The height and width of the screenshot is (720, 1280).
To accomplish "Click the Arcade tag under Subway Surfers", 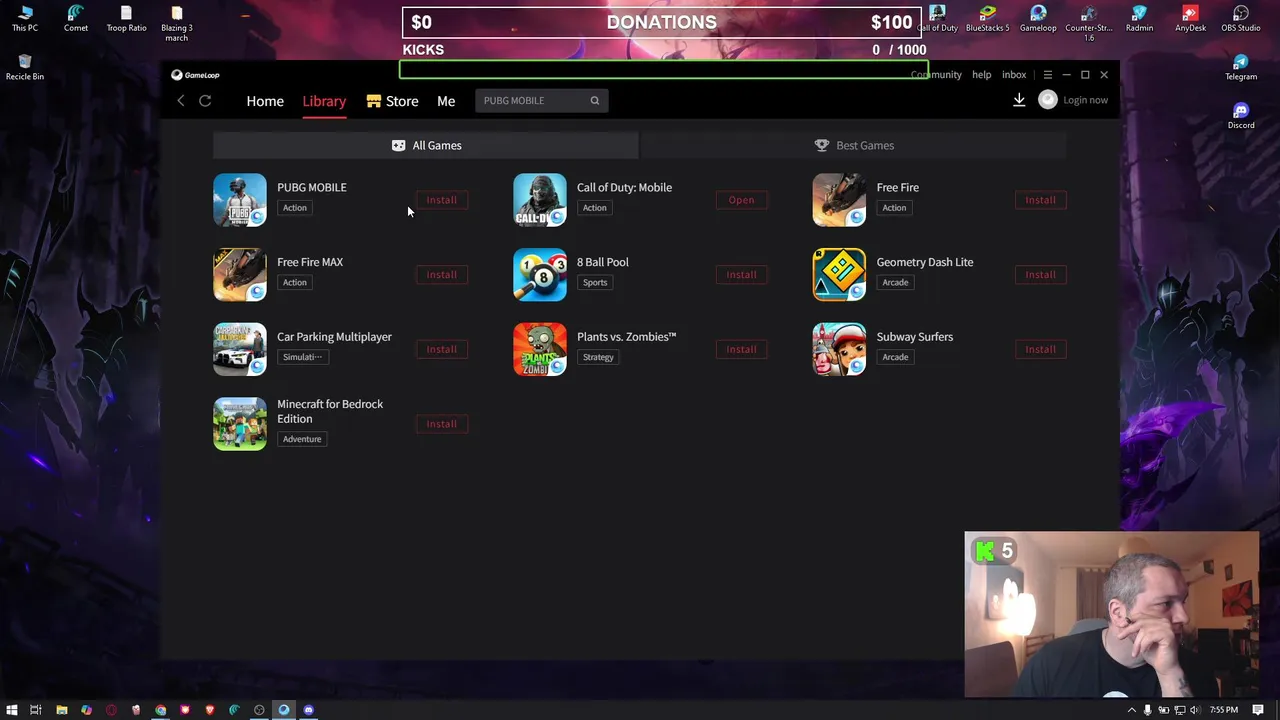I will [895, 357].
